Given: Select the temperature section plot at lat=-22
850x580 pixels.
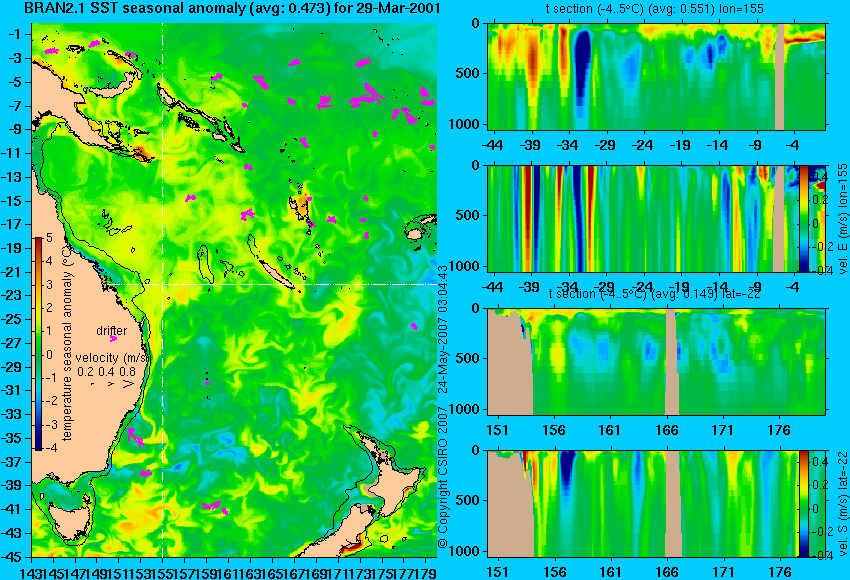Looking at the screenshot, I should (656, 362).
